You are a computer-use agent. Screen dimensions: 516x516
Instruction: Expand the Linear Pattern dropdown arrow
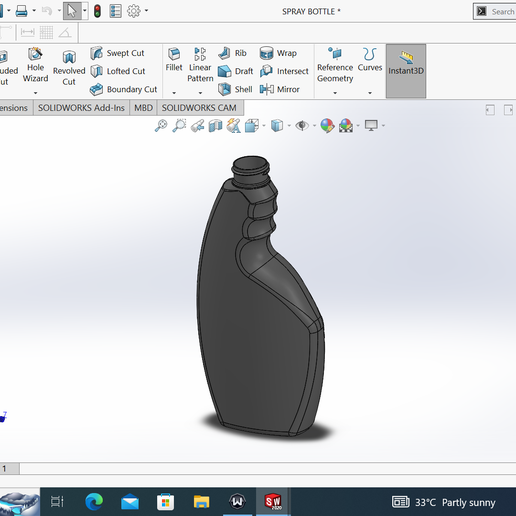tap(200, 93)
